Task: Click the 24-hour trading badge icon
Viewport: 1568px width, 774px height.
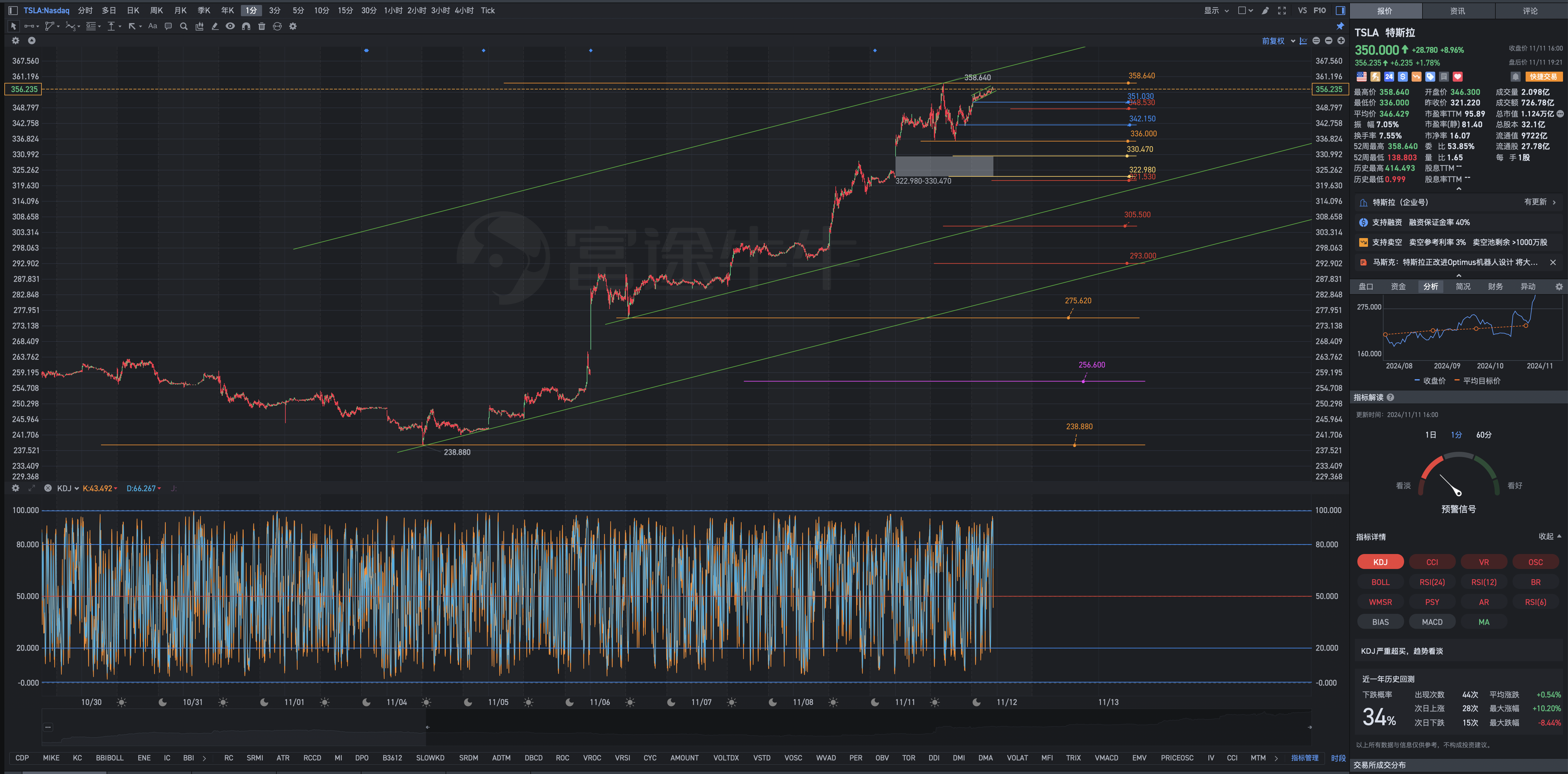Action: click(x=1389, y=77)
